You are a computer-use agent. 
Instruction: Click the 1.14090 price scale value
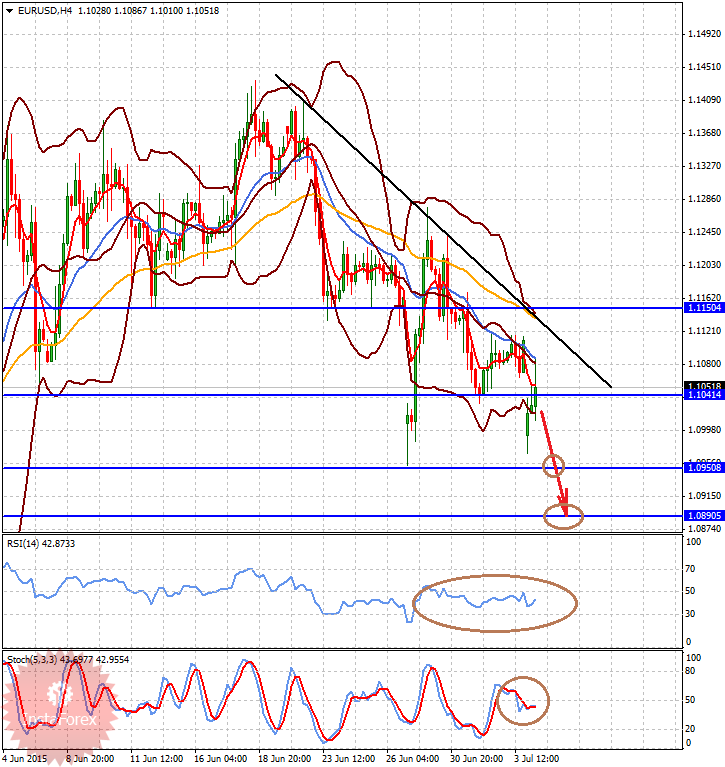[x=704, y=100]
